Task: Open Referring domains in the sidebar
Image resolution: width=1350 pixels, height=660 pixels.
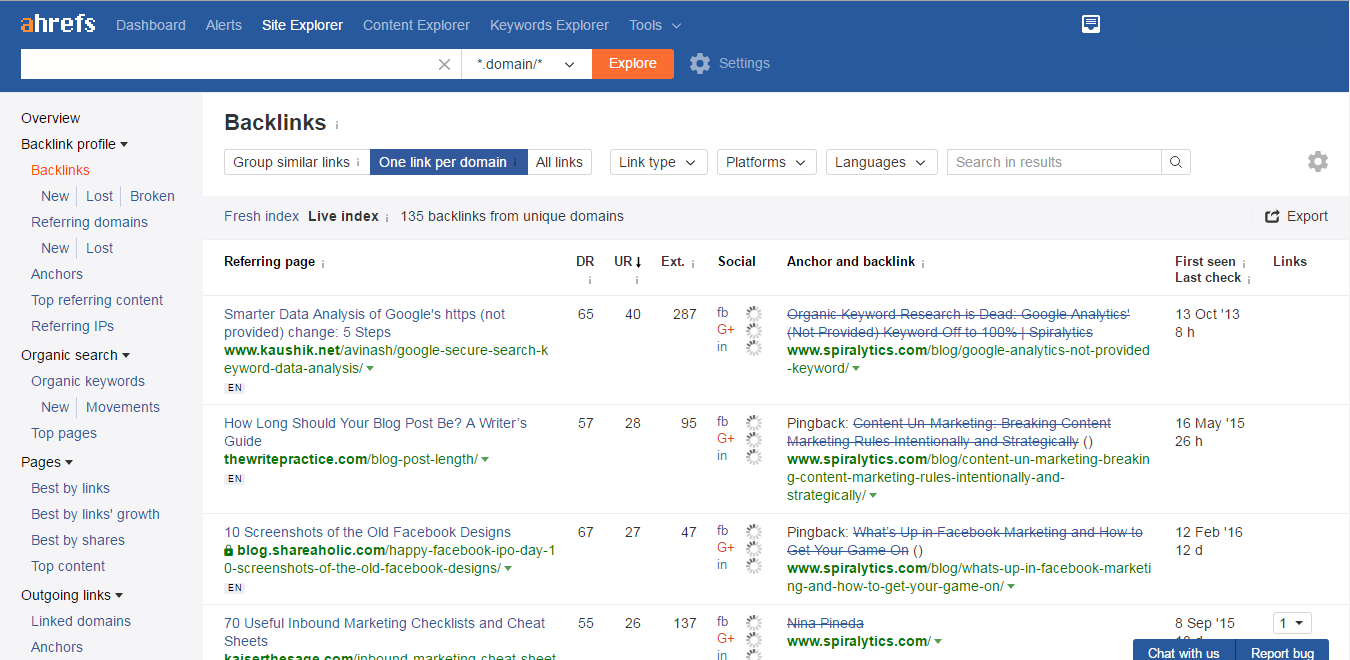Action: point(89,222)
